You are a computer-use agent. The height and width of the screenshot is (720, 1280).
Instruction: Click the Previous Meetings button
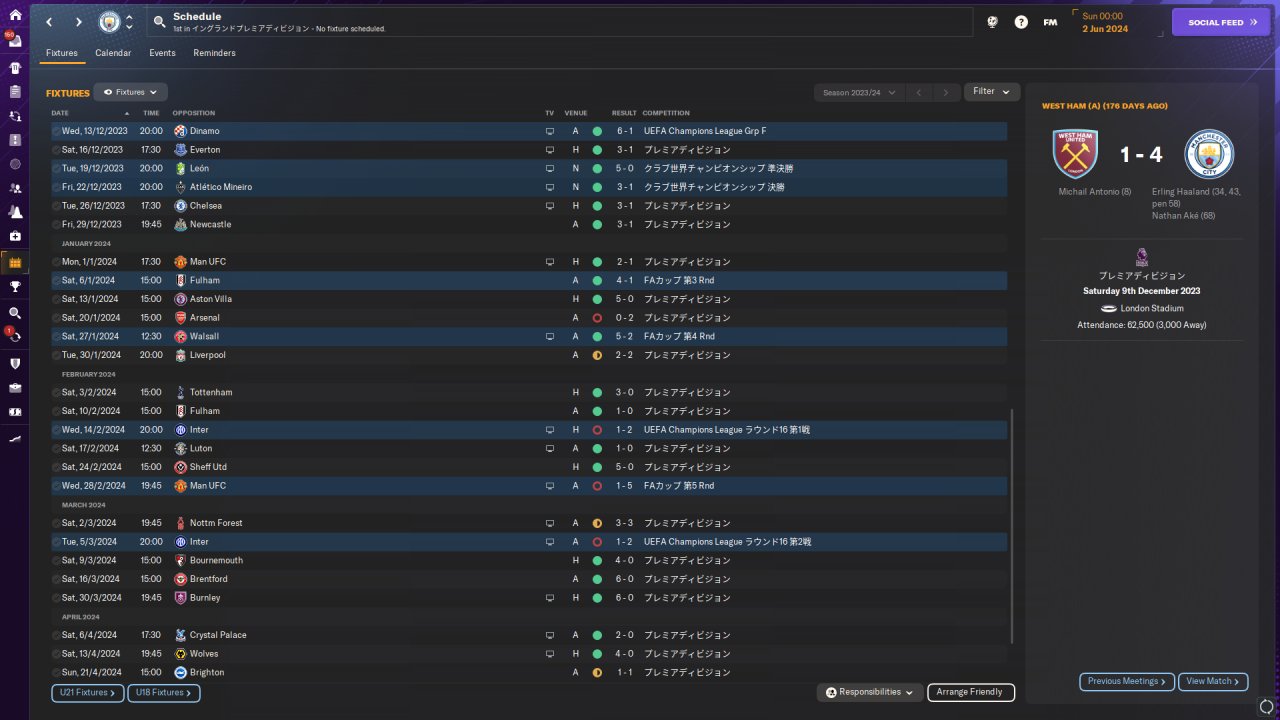1127,682
